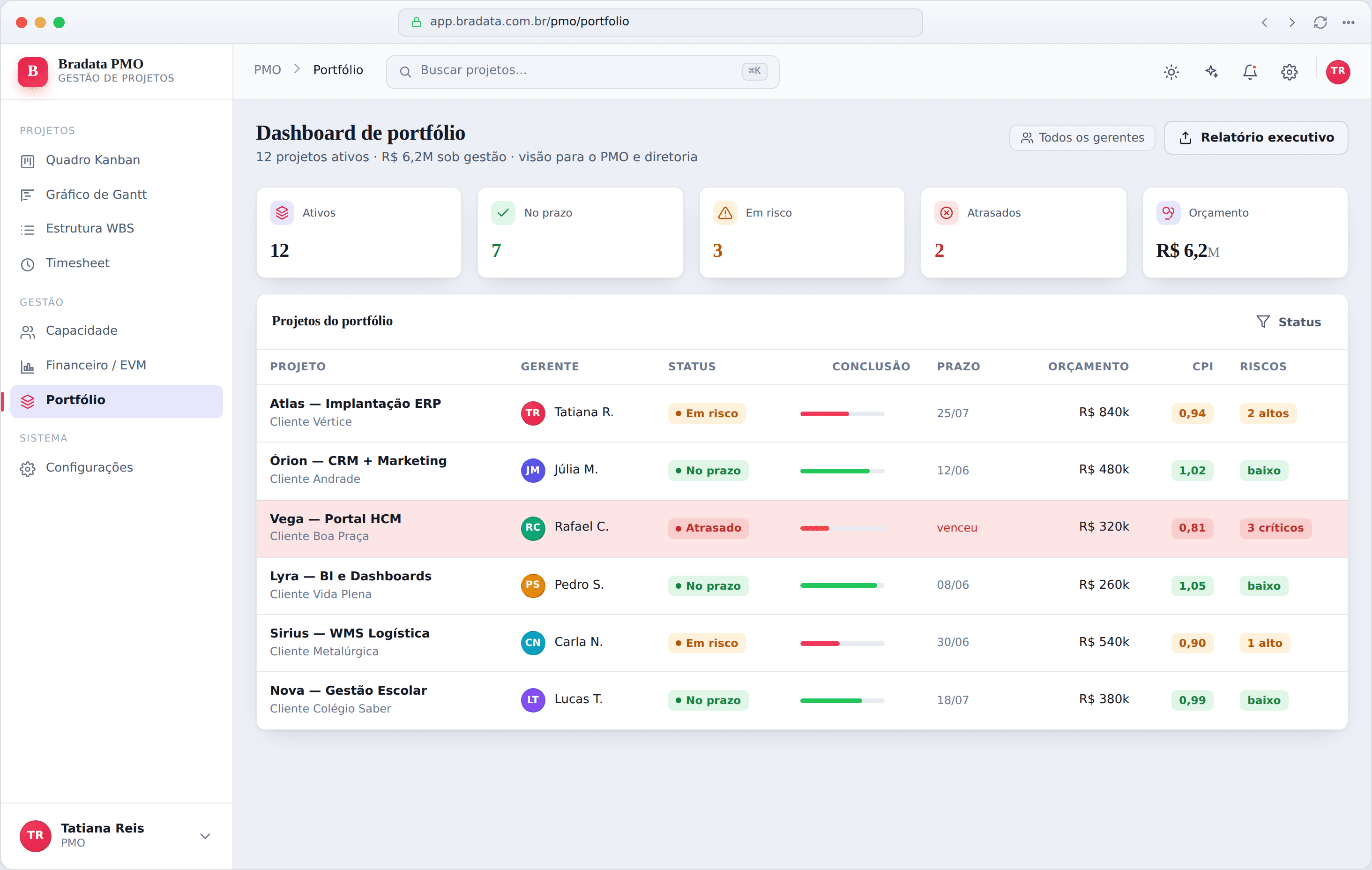This screenshot has height=870, width=1372.
Task: Click the No prazo checkmark icon
Action: click(x=503, y=213)
